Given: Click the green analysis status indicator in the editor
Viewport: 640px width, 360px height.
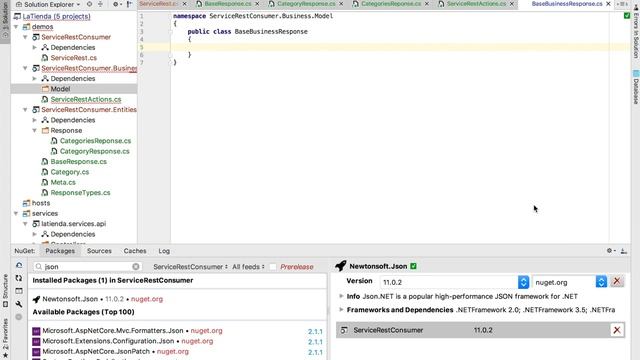Looking at the screenshot, I should pos(627,16).
